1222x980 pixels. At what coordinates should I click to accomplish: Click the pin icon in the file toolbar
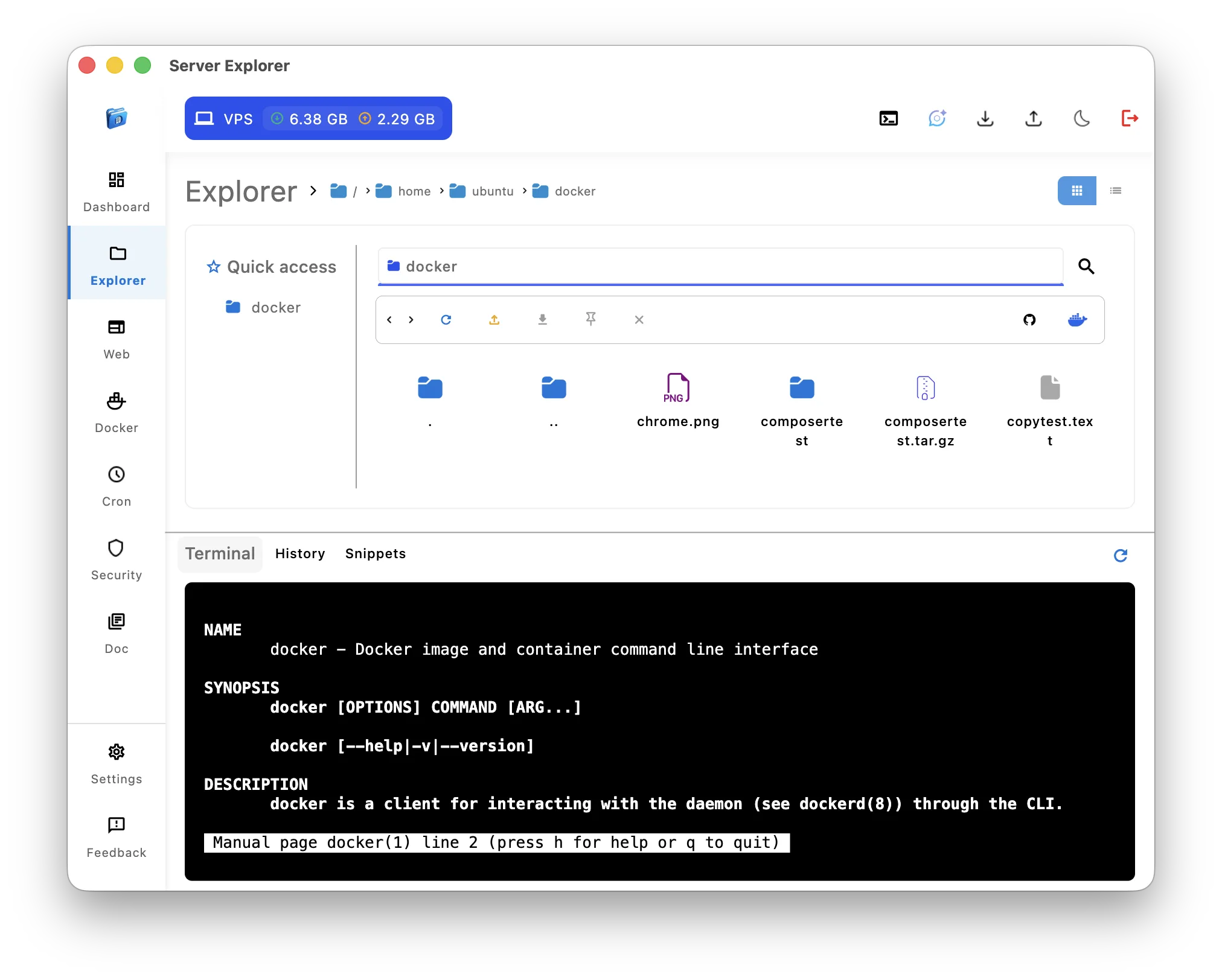click(591, 319)
